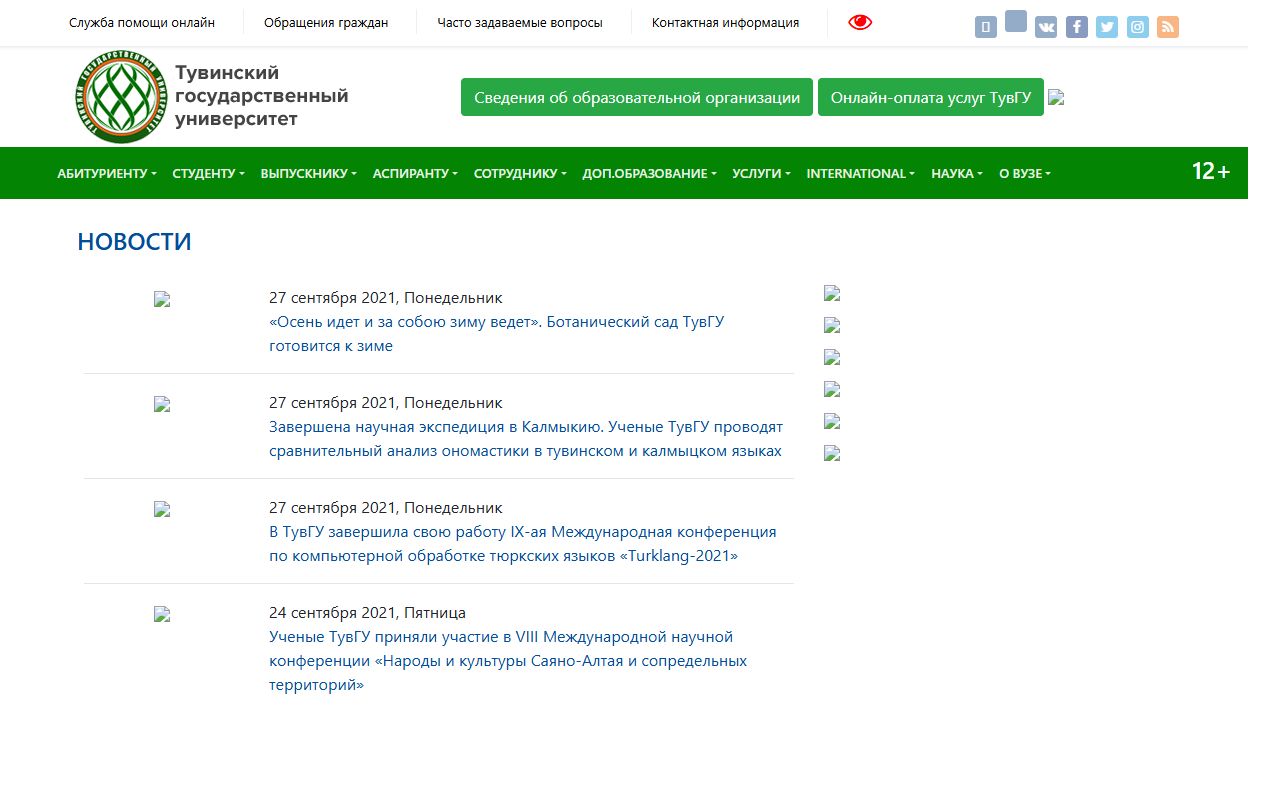Expand the СТУДЕНТУ dropdown menu
Screen dimensions: 1280x800
208,173
